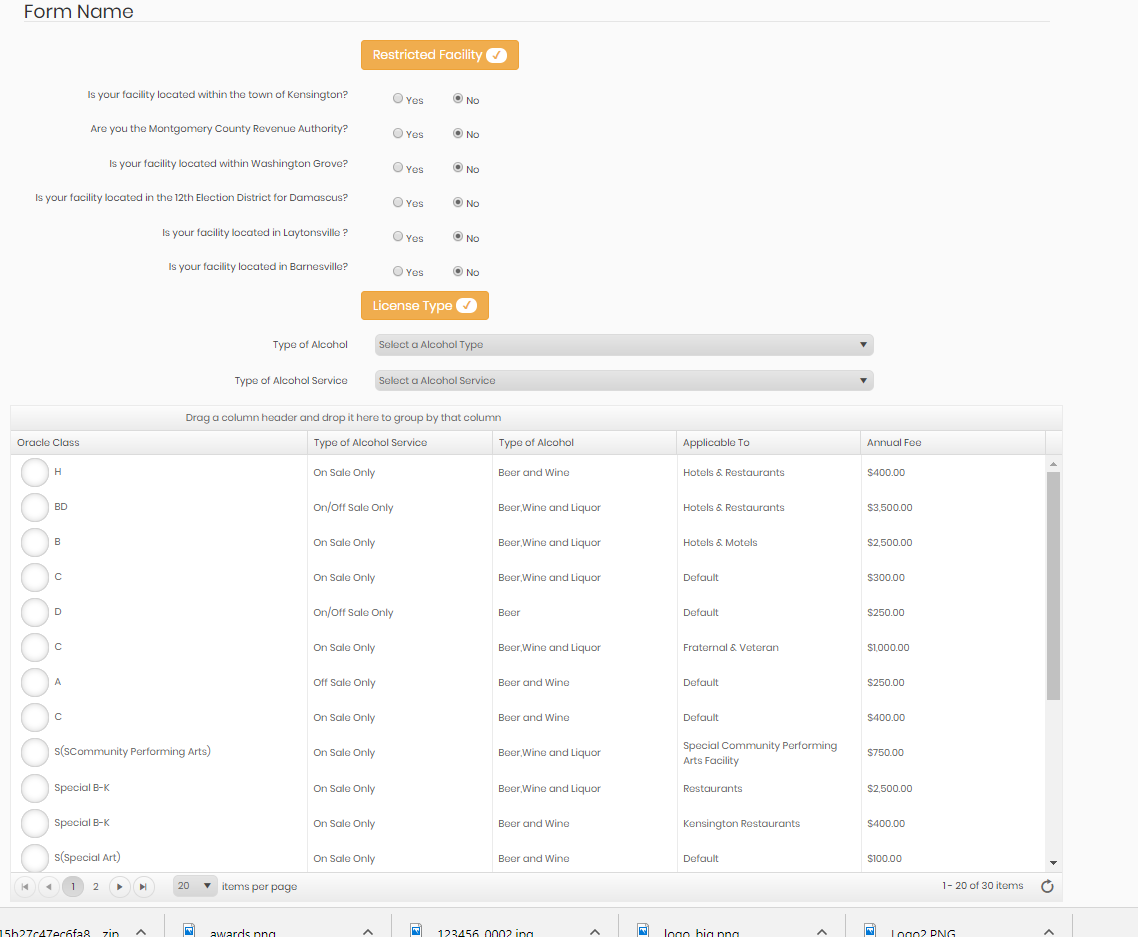The height and width of the screenshot is (937, 1138).
Task: Choose No for facility located in Barnesville
Action: coord(458,271)
